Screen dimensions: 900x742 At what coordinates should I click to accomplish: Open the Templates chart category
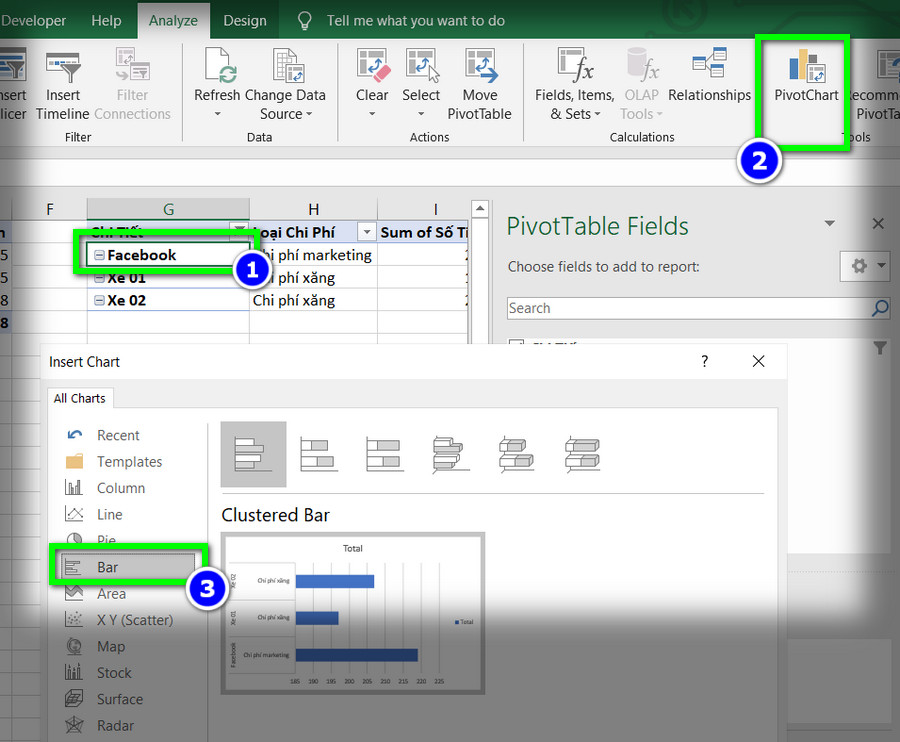click(x=130, y=461)
